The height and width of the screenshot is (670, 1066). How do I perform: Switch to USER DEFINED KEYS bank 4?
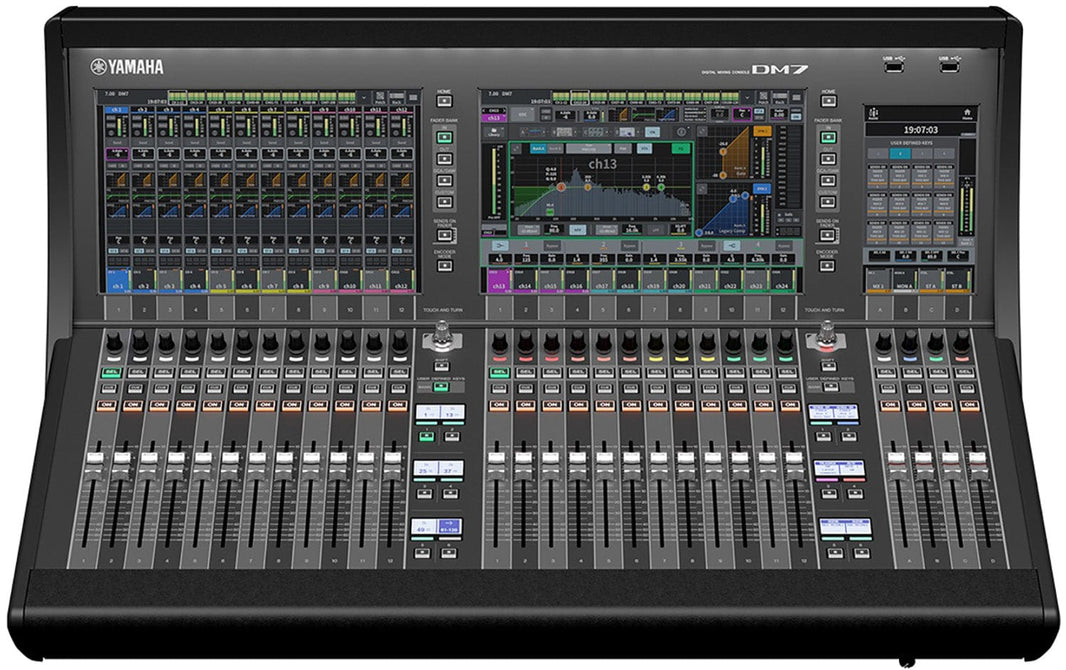[x=944, y=153]
